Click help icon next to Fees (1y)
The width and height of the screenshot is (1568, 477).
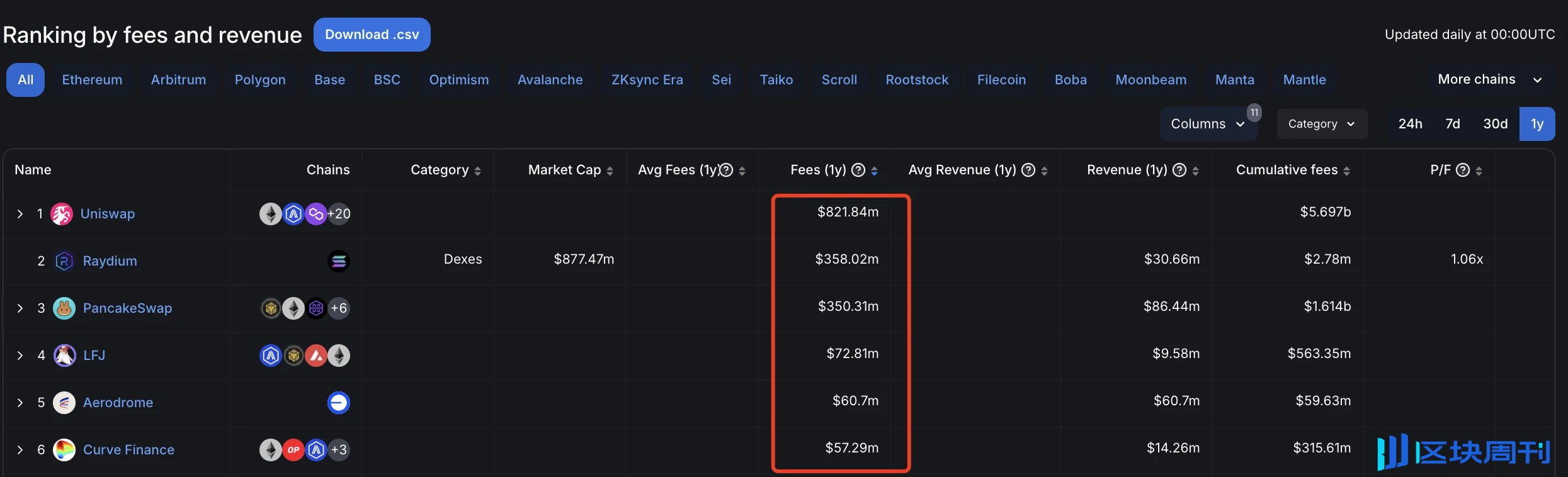pos(858,170)
